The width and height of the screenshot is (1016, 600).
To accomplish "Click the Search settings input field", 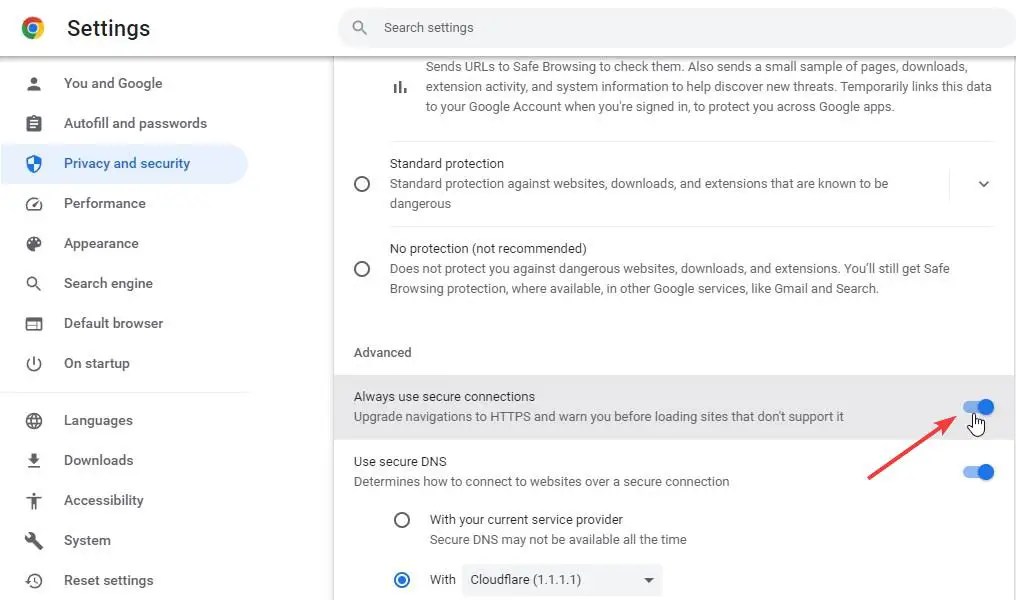I will (677, 28).
